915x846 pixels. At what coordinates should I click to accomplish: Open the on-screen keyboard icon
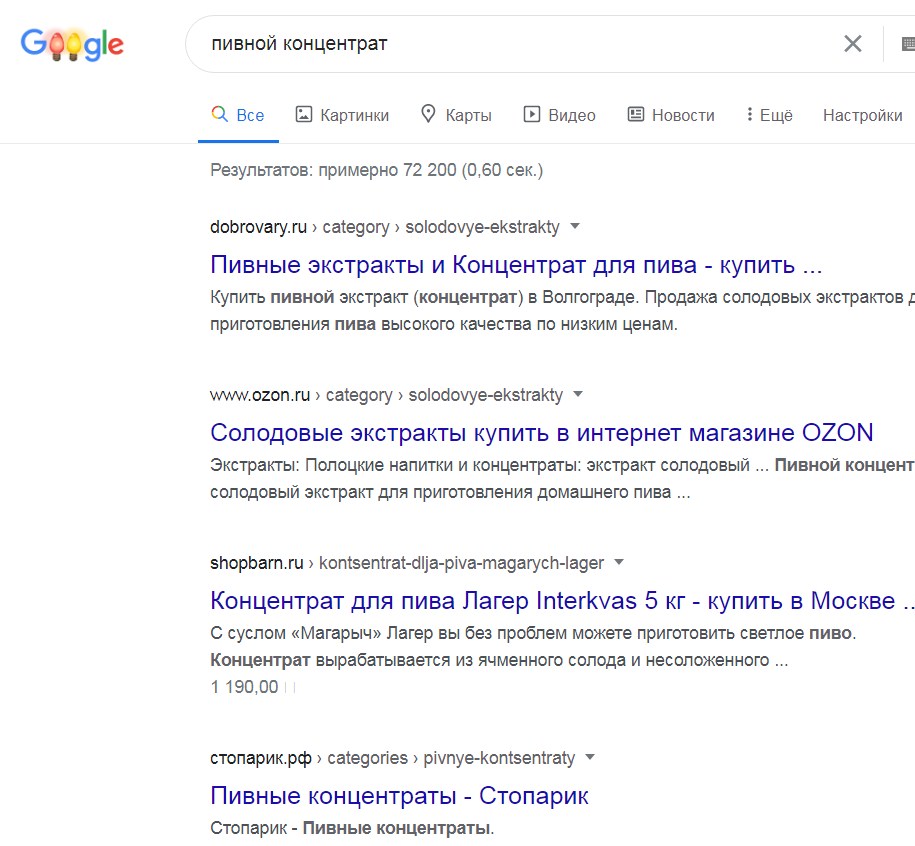point(908,44)
